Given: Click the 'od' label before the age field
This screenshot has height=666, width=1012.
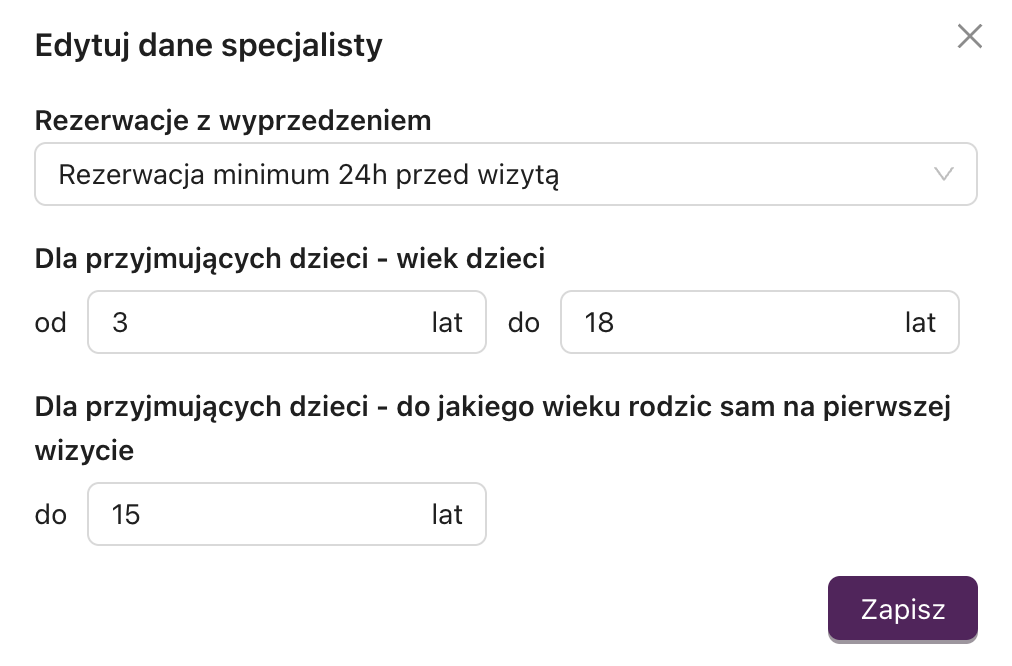Looking at the screenshot, I should point(50,322).
